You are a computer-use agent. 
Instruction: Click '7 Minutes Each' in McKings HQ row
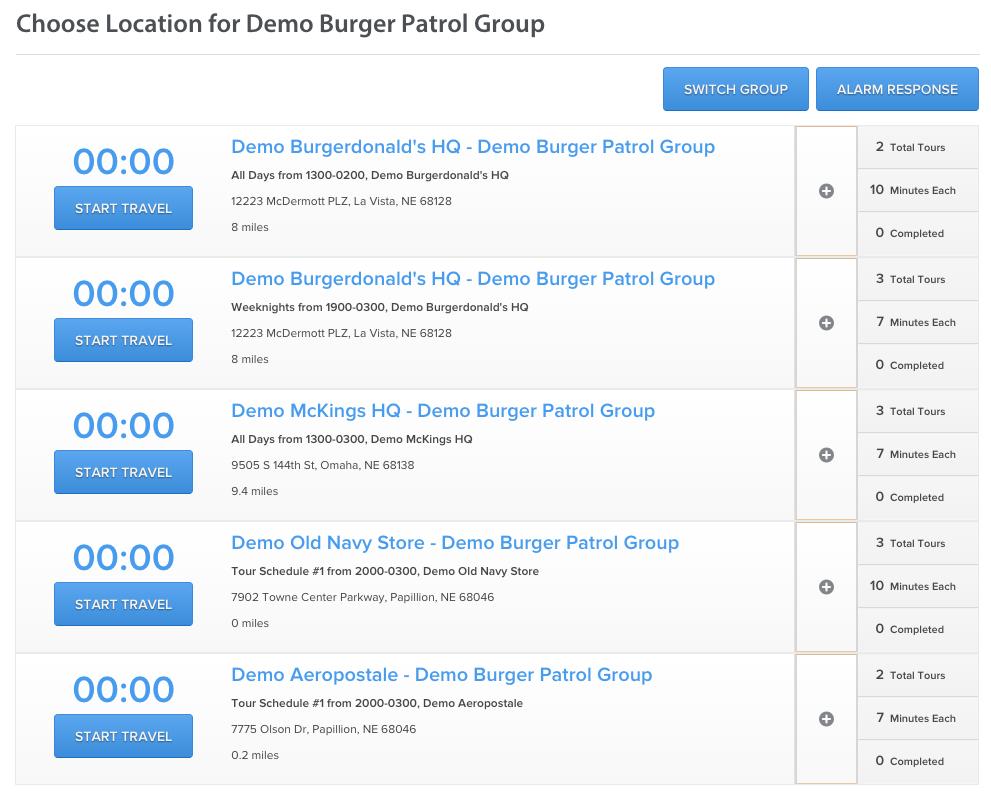click(x=916, y=455)
